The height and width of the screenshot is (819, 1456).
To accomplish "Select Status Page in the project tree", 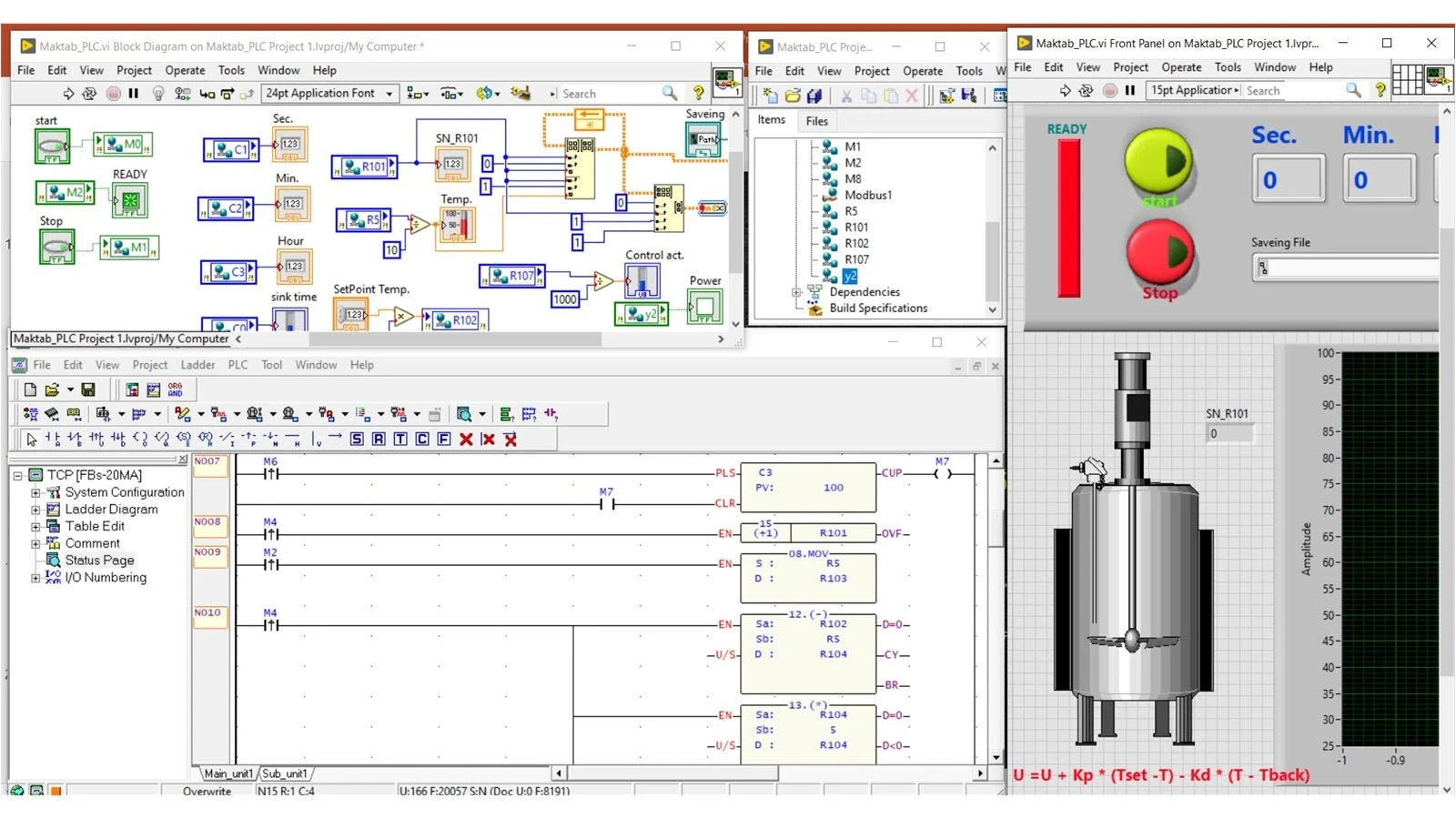I will coord(99,561).
